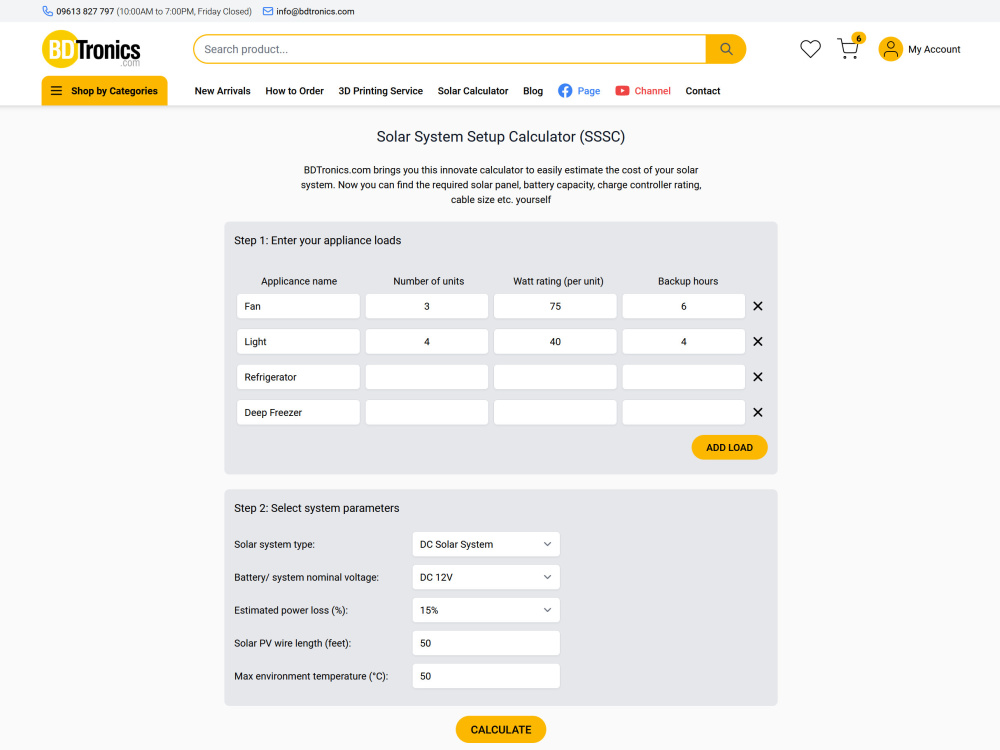Click Light backup hours field
1000x750 pixels.
(x=684, y=342)
